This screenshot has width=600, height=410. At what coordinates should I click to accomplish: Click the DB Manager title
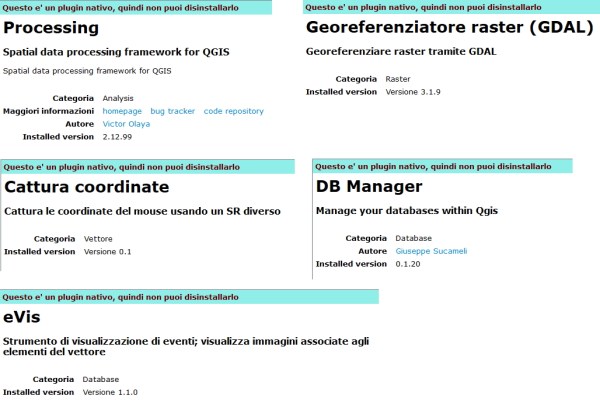[x=369, y=186]
